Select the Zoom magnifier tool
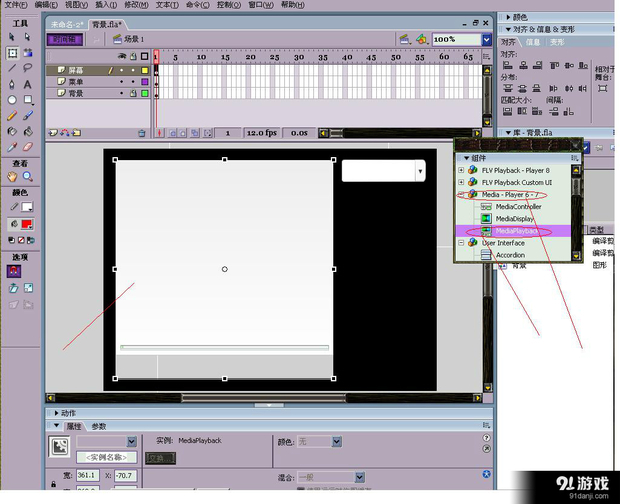 pos(28,177)
